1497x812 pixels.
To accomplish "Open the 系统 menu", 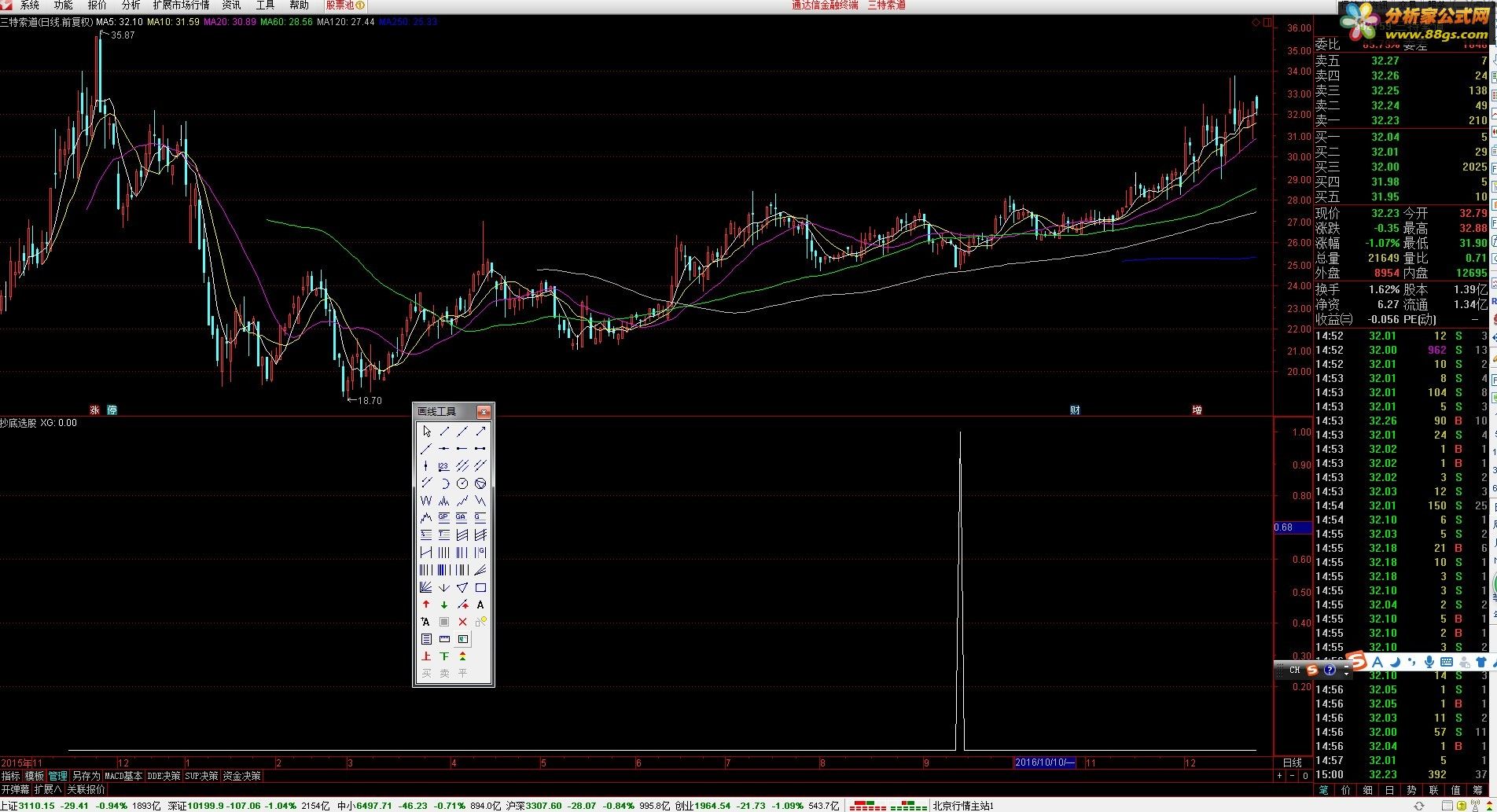I will [29, 6].
